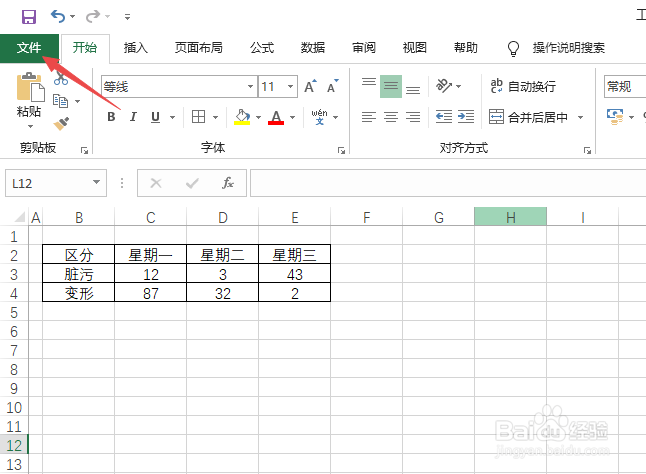Open the Font settings dialog launcher
Viewport: 646px width, 474px height.
pos(341,151)
